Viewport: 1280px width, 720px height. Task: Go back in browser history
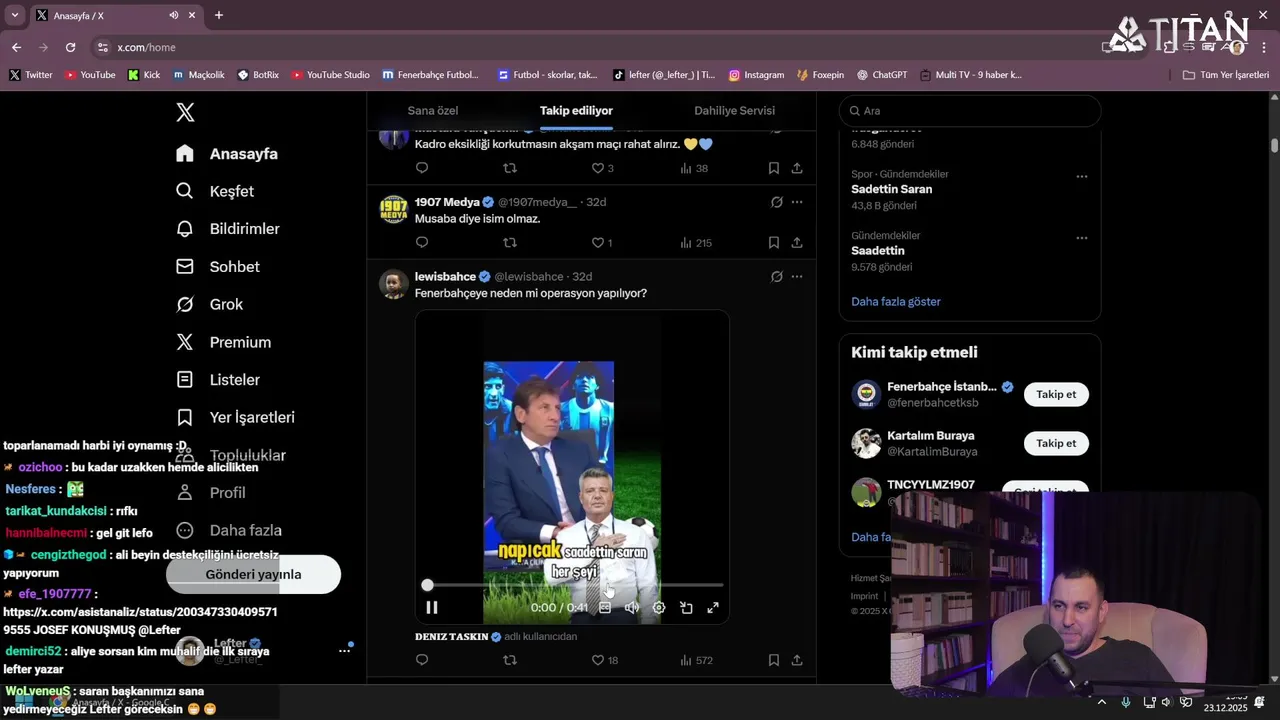pos(16,47)
